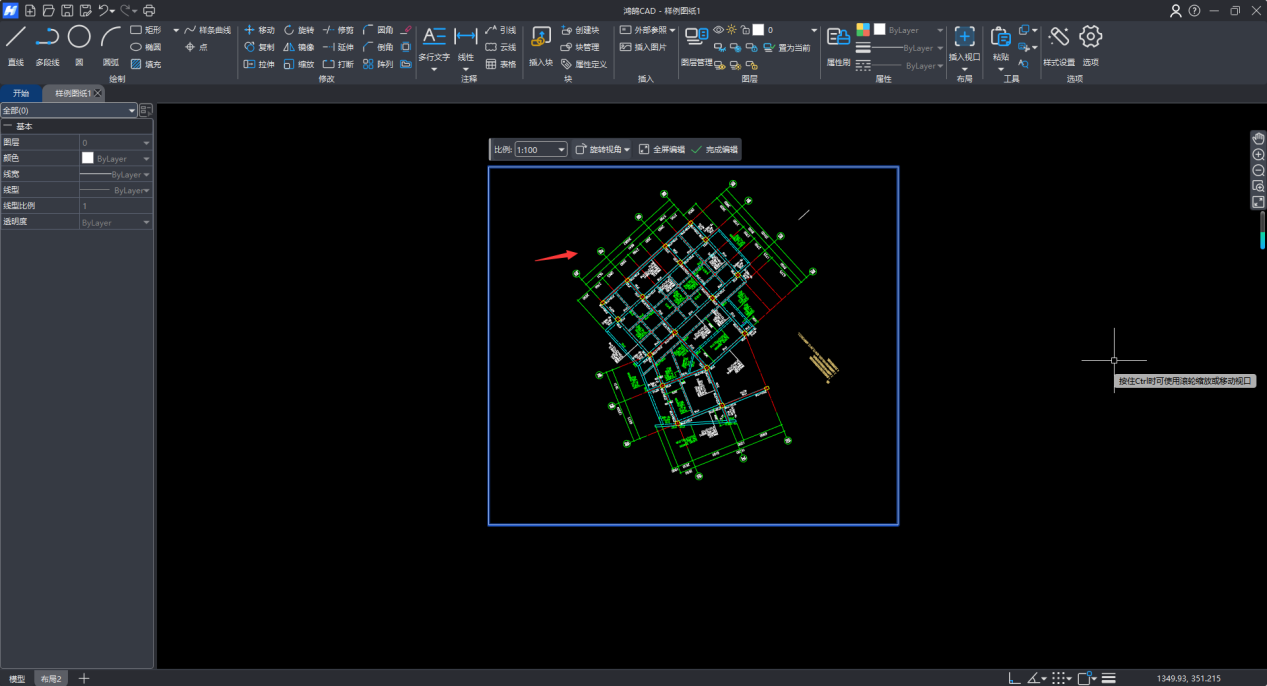
Task: Click the 全屏编辑 fullscreen edit button
Action: coord(662,150)
